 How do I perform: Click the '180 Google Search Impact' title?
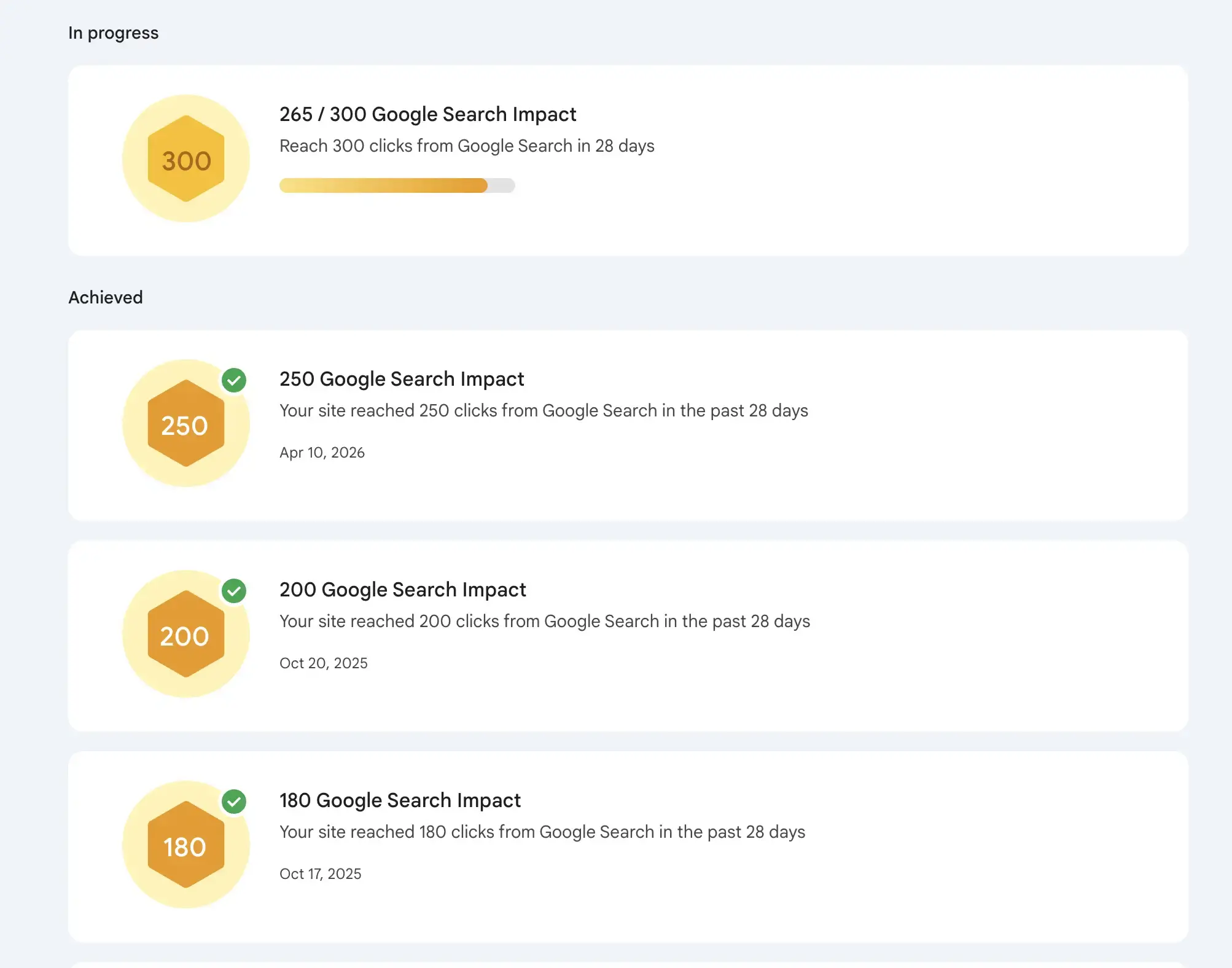pos(400,800)
